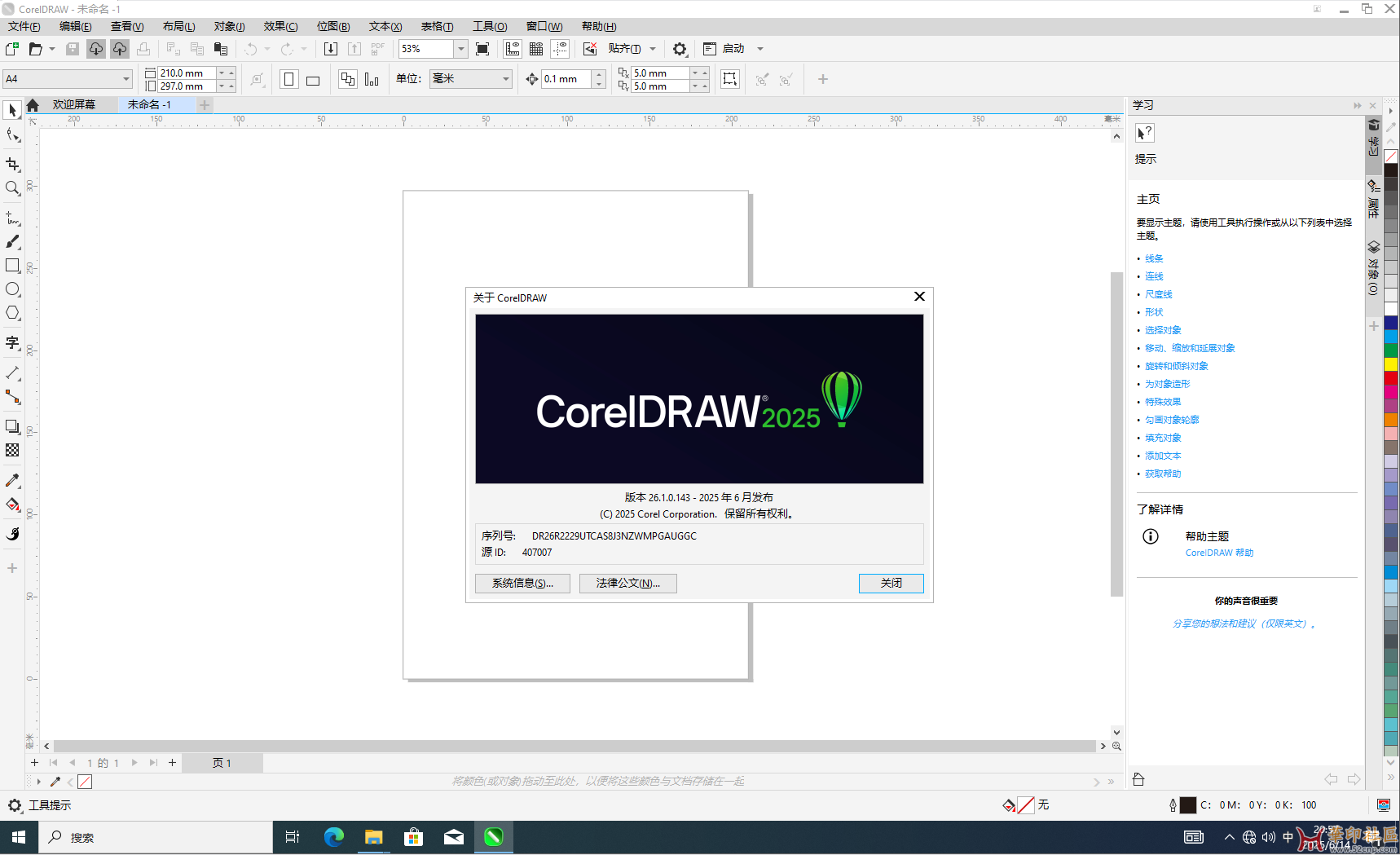This screenshot has height=855, width=1400.
Task: Open the 53% zoom level dropdown
Action: tap(460, 49)
